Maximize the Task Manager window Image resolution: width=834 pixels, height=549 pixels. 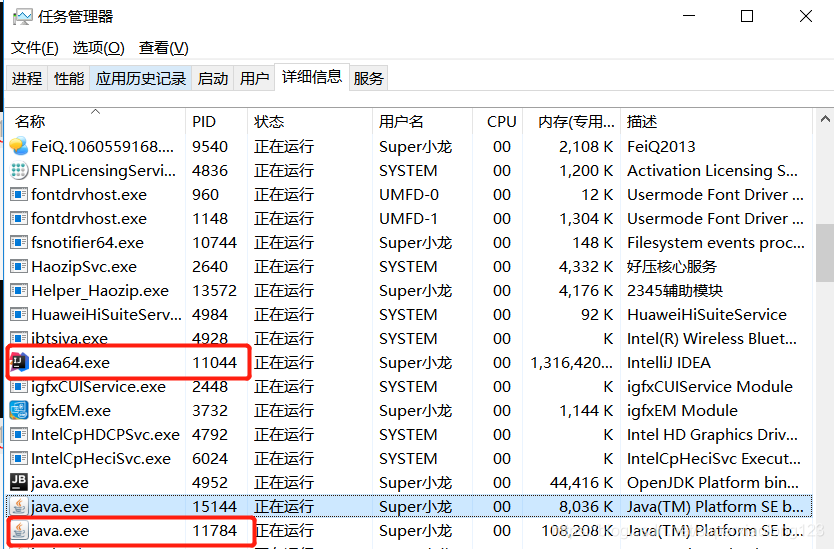[747, 16]
